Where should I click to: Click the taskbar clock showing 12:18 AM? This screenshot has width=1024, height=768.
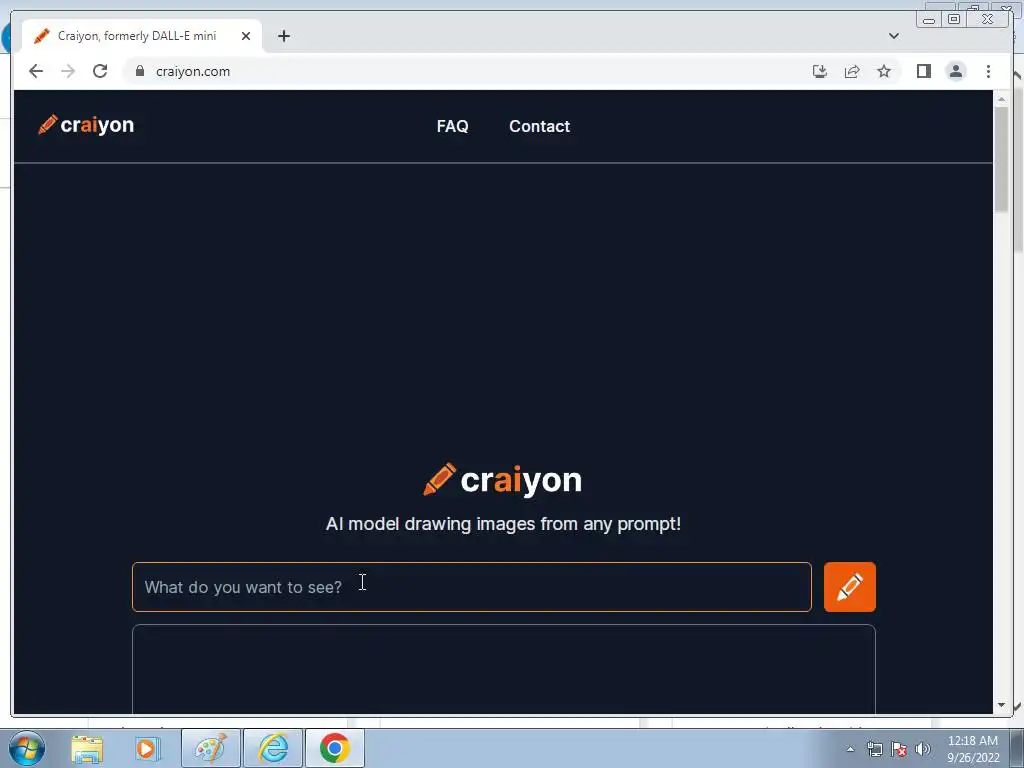pos(973,749)
